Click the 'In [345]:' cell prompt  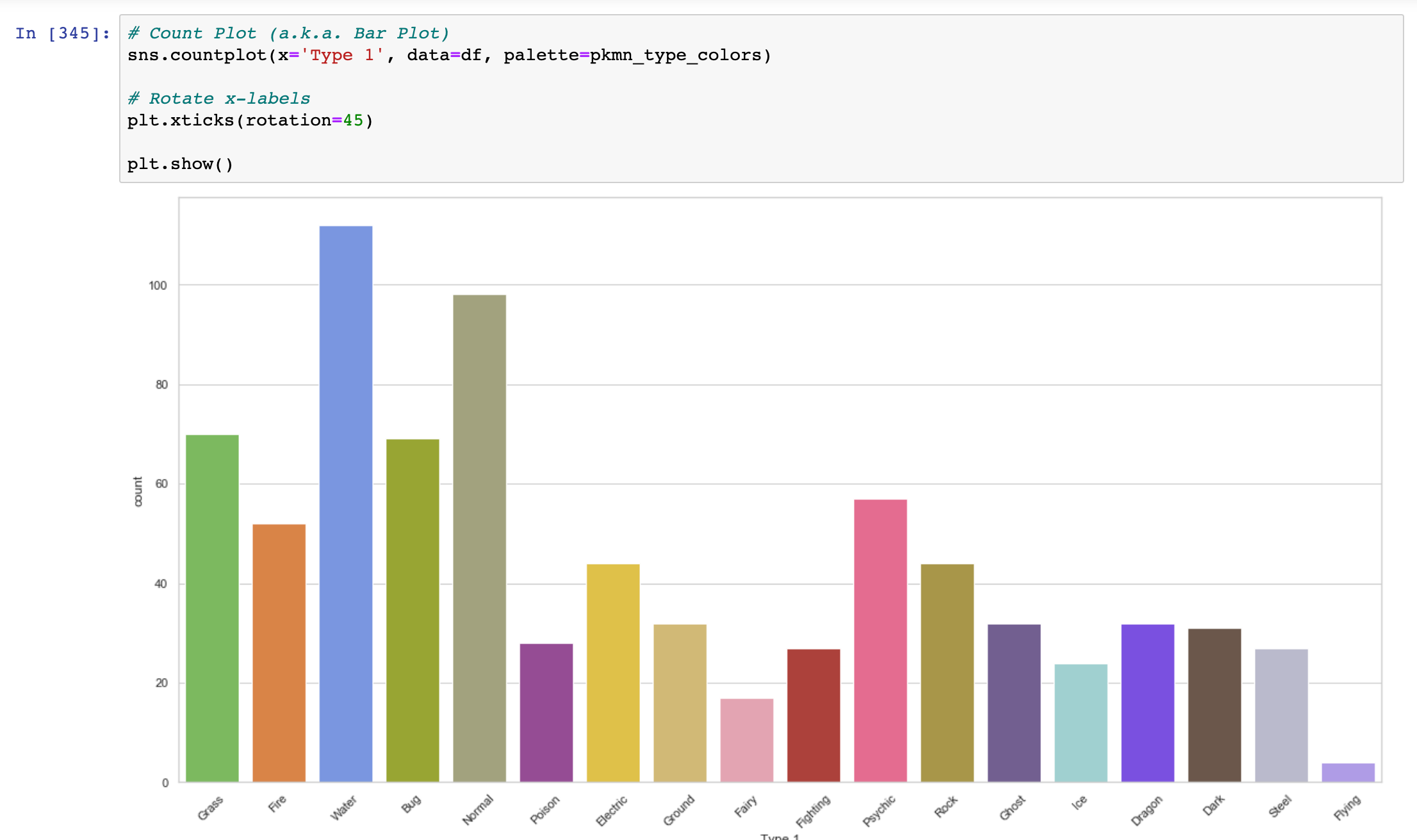coord(61,33)
